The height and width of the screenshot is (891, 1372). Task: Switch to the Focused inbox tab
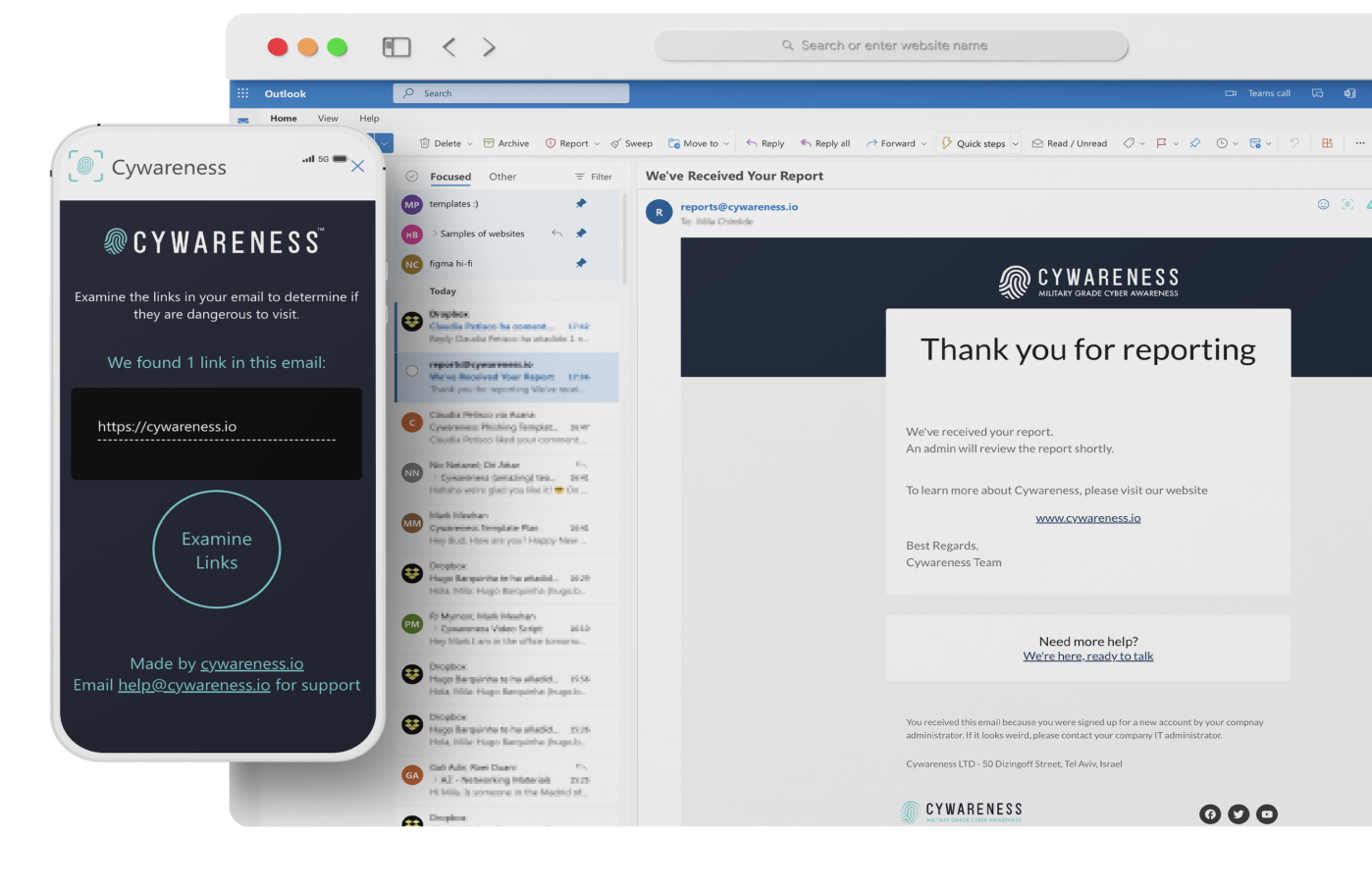coord(450,177)
